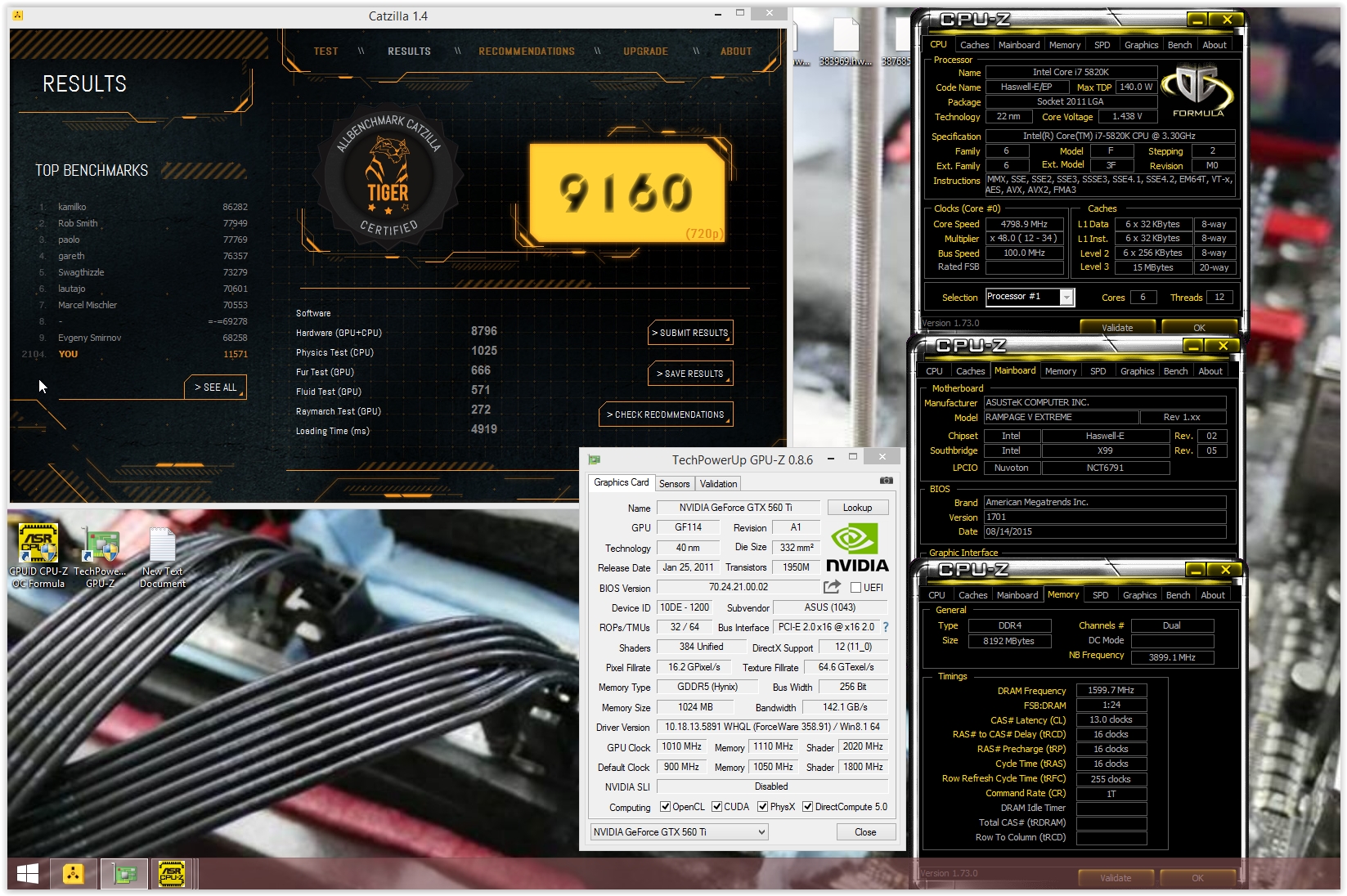
Task: Select kamilko in top benchmarks list
Action: 143,207
